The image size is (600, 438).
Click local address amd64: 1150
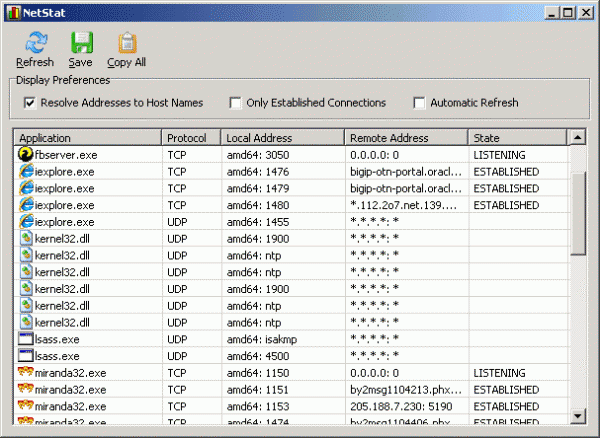[x=258, y=373]
